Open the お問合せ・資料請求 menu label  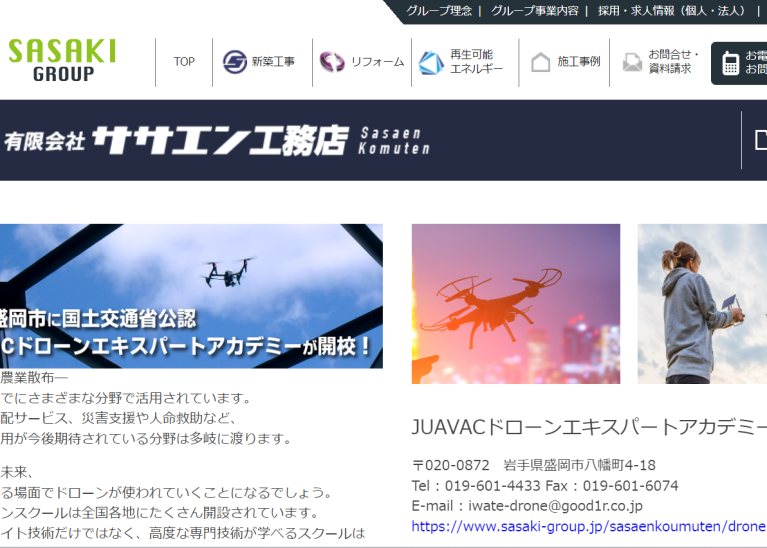673,62
